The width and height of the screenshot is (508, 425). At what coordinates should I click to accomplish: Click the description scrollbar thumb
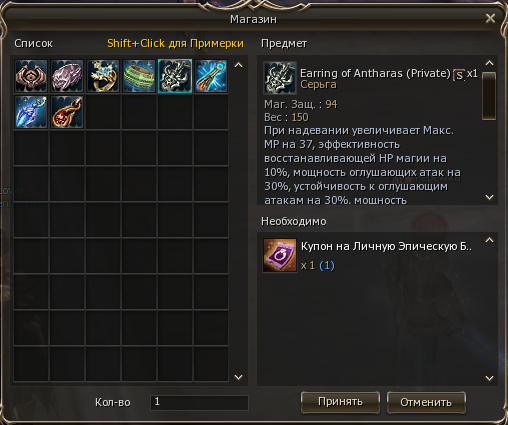point(489,96)
